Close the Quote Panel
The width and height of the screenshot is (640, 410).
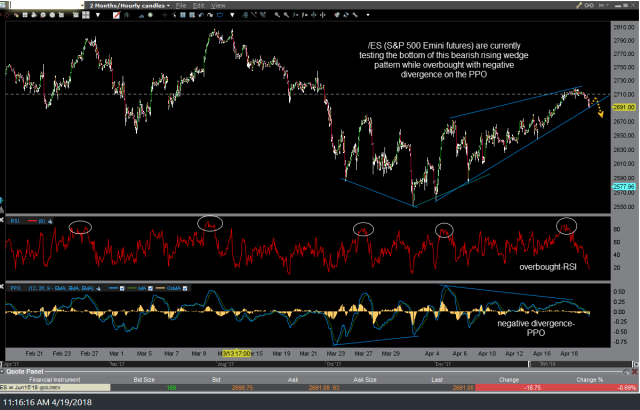635,372
